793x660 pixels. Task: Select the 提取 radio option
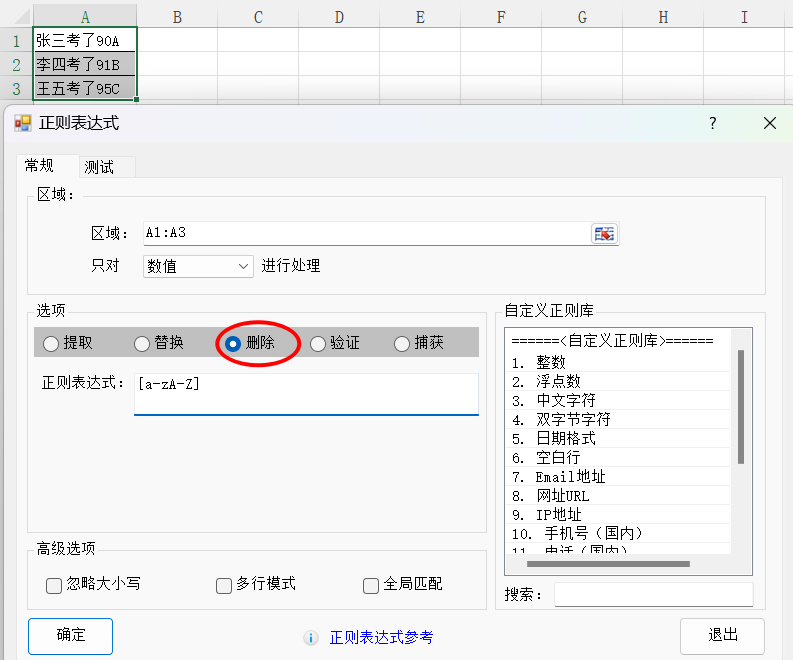(51, 344)
